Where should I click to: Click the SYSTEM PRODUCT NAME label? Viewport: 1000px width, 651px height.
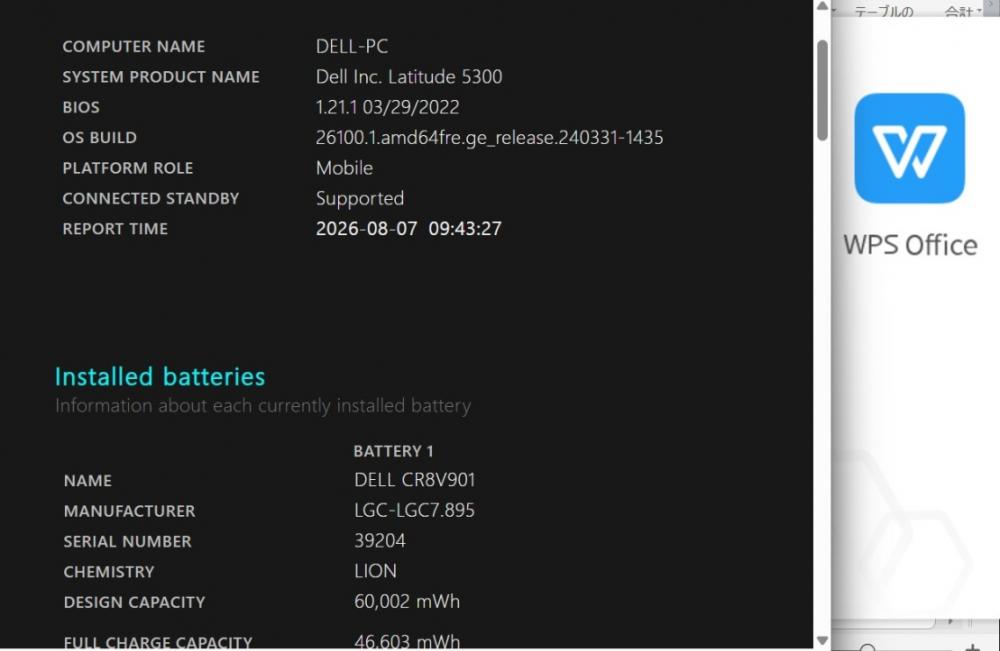(161, 77)
